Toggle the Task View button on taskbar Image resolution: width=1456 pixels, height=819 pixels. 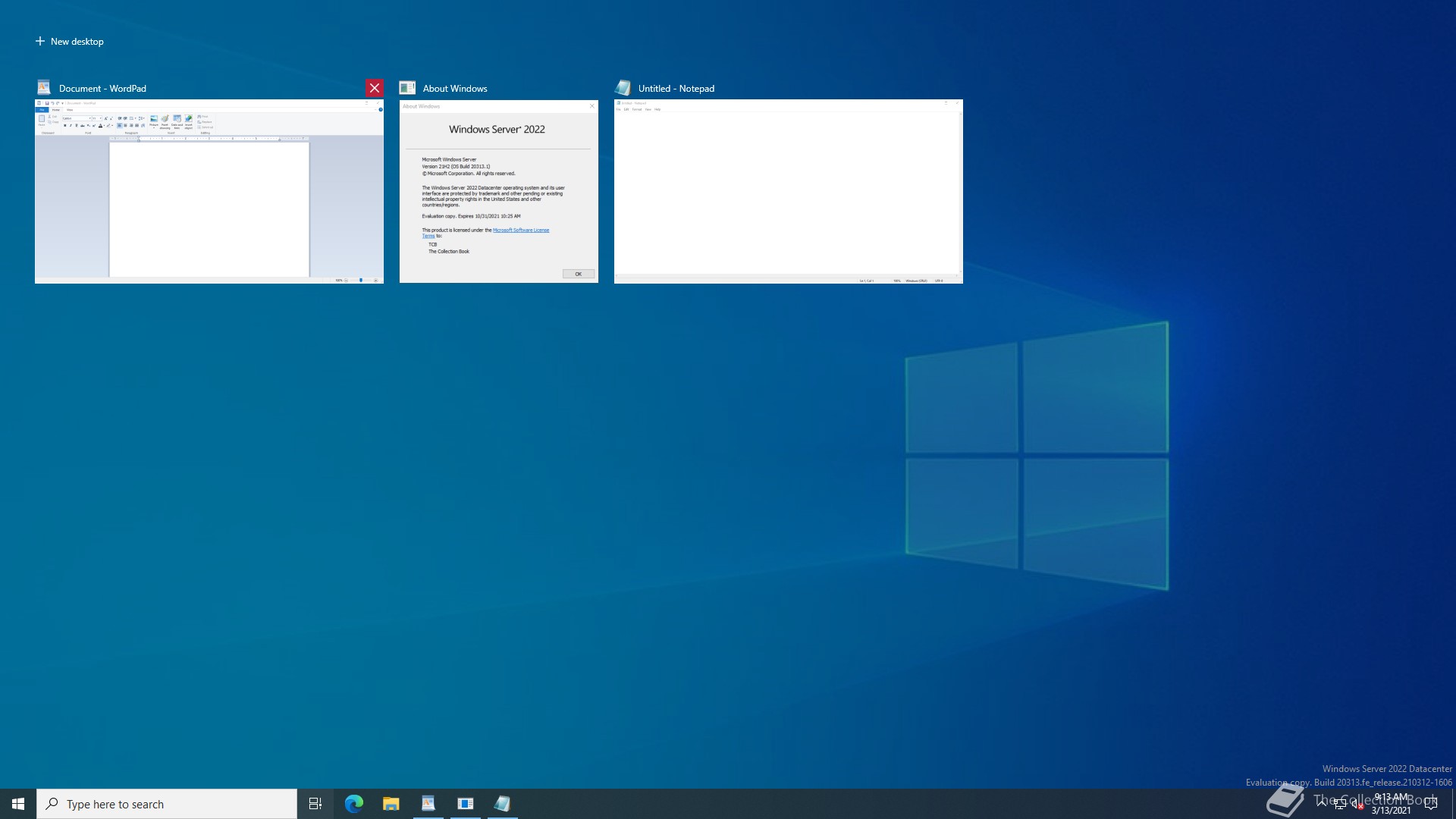point(315,804)
